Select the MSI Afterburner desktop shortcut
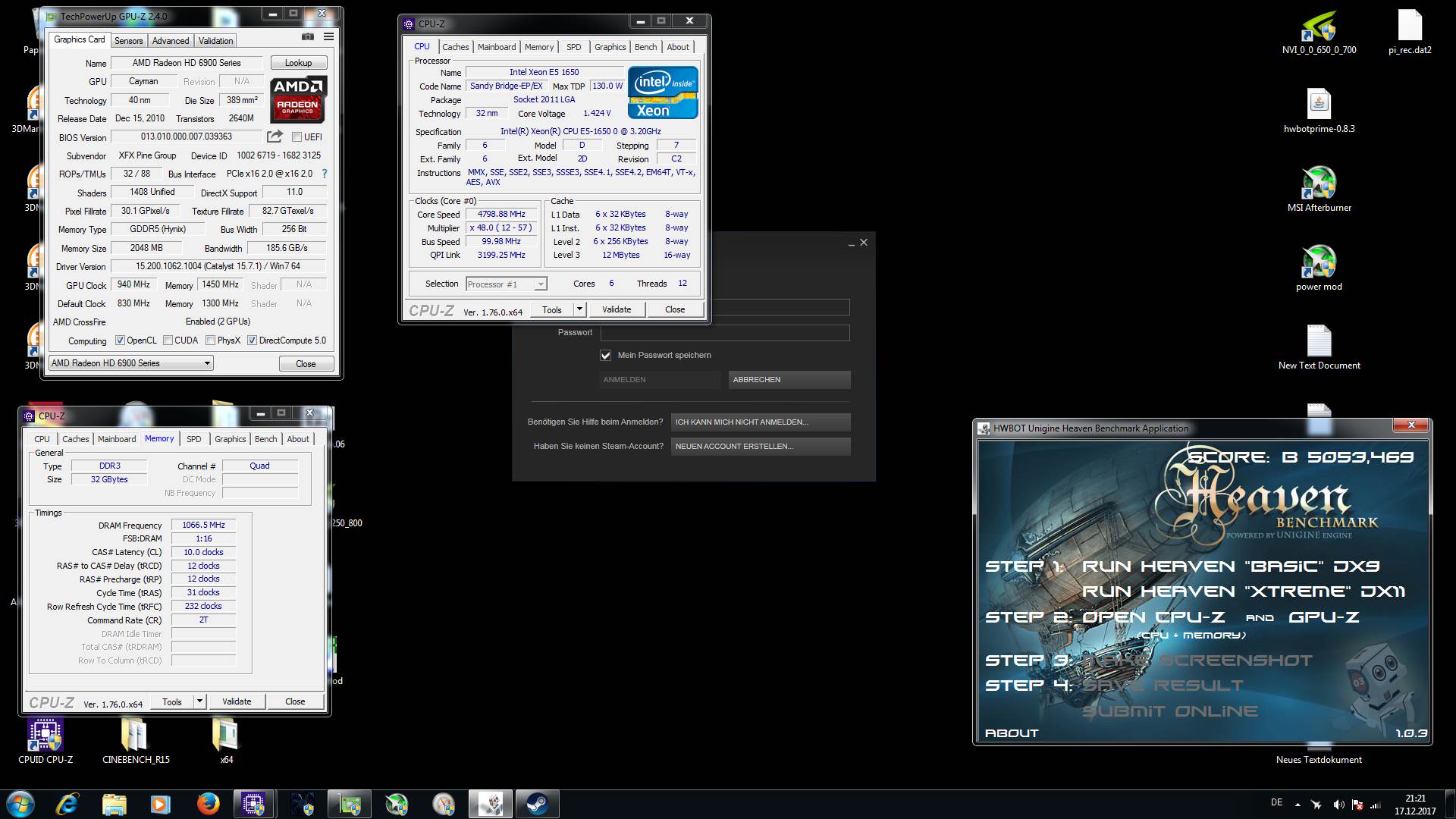This screenshot has width=1456, height=819. 1319,190
